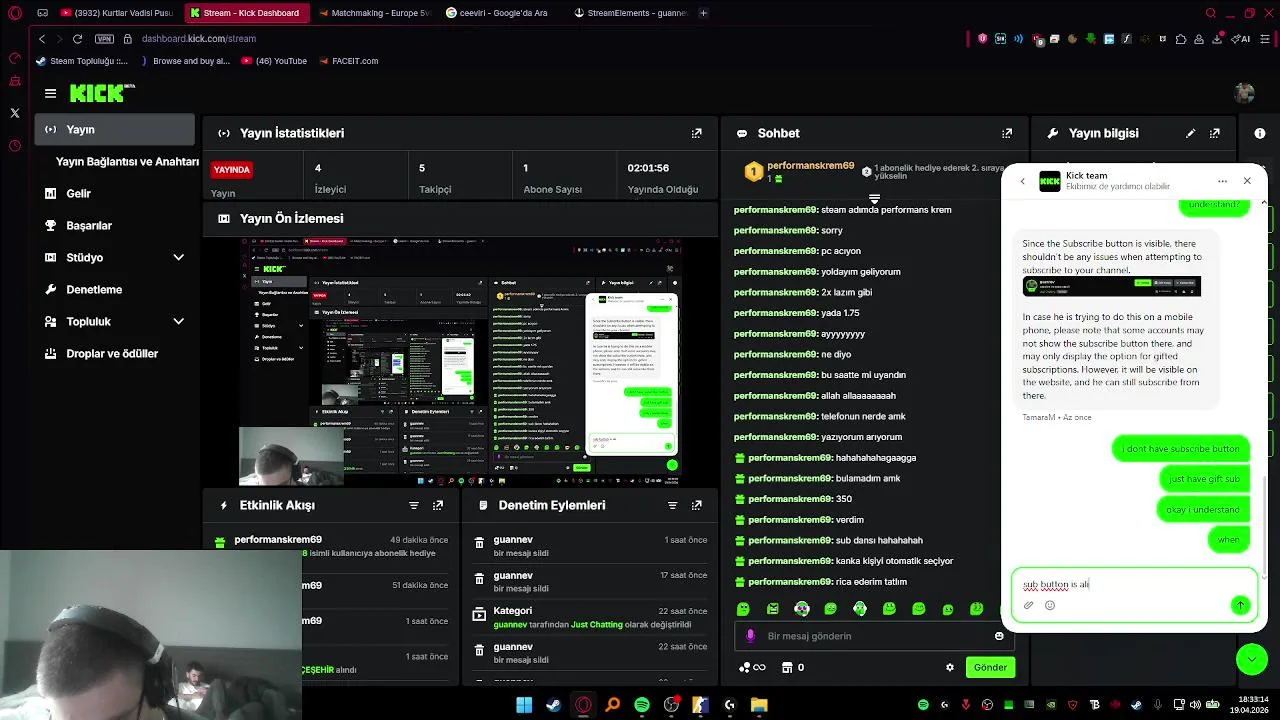
Task: Click the first green Kick emote
Action: coord(743,609)
